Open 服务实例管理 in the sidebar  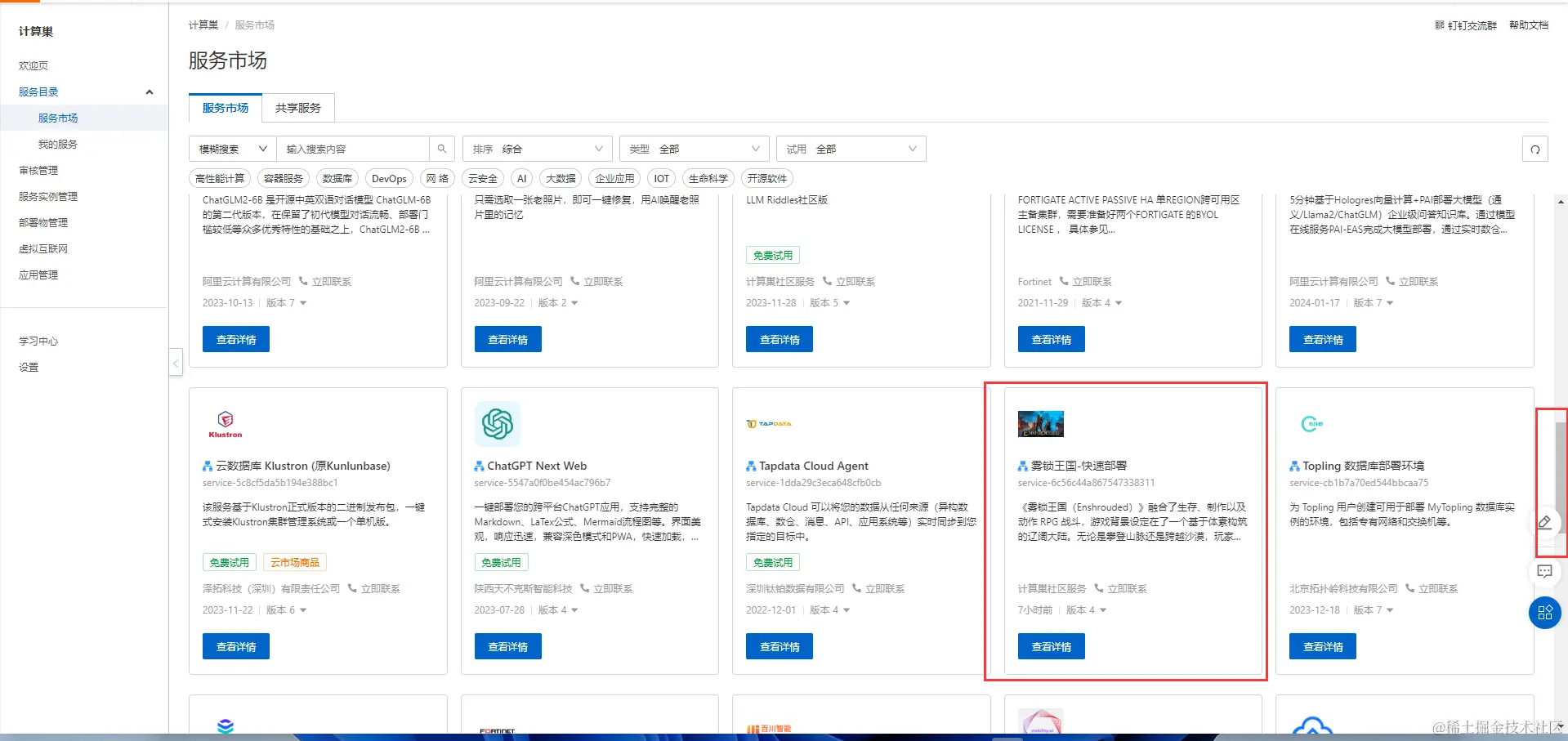(x=48, y=197)
